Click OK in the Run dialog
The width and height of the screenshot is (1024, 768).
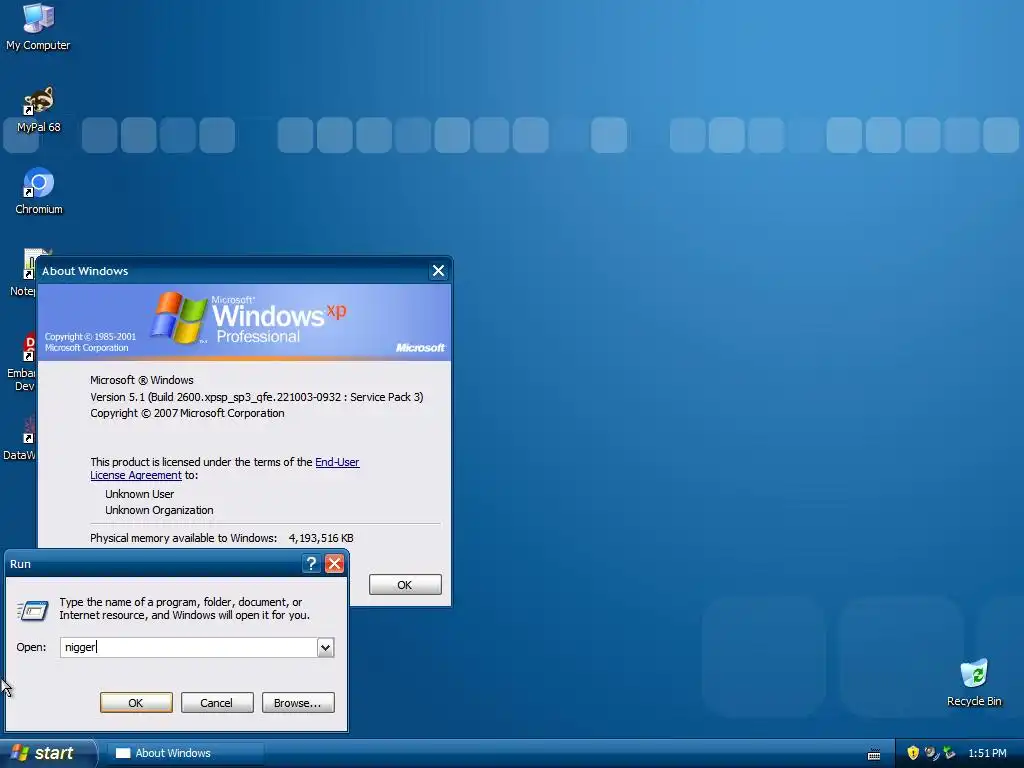pyautogui.click(x=136, y=703)
